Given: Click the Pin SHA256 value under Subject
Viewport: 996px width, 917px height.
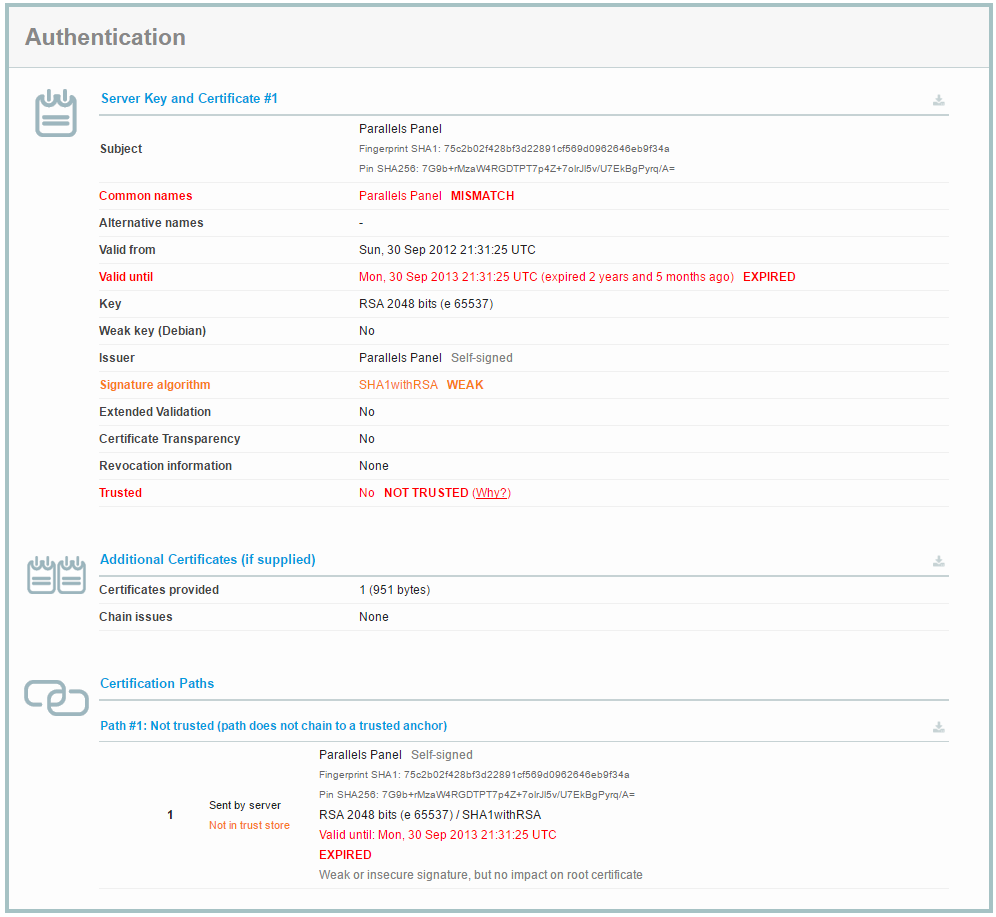Looking at the screenshot, I should [x=520, y=168].
